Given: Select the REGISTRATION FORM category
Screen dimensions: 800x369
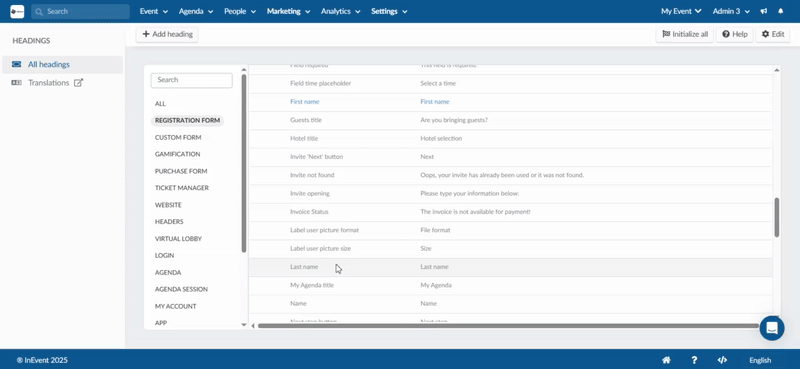Looking at the screenshot, I should 187,120.
